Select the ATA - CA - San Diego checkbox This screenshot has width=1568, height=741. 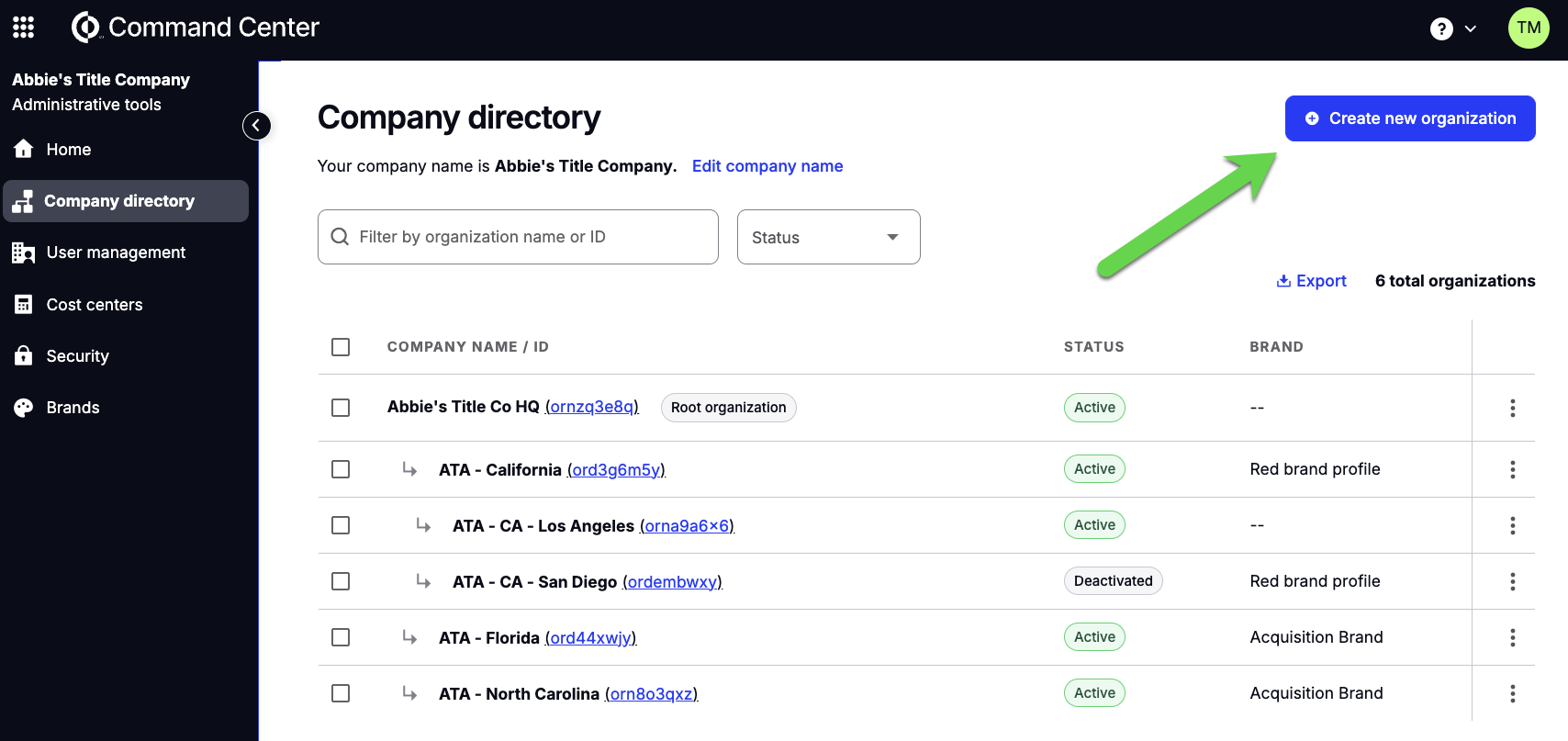(x=341, y=581)
